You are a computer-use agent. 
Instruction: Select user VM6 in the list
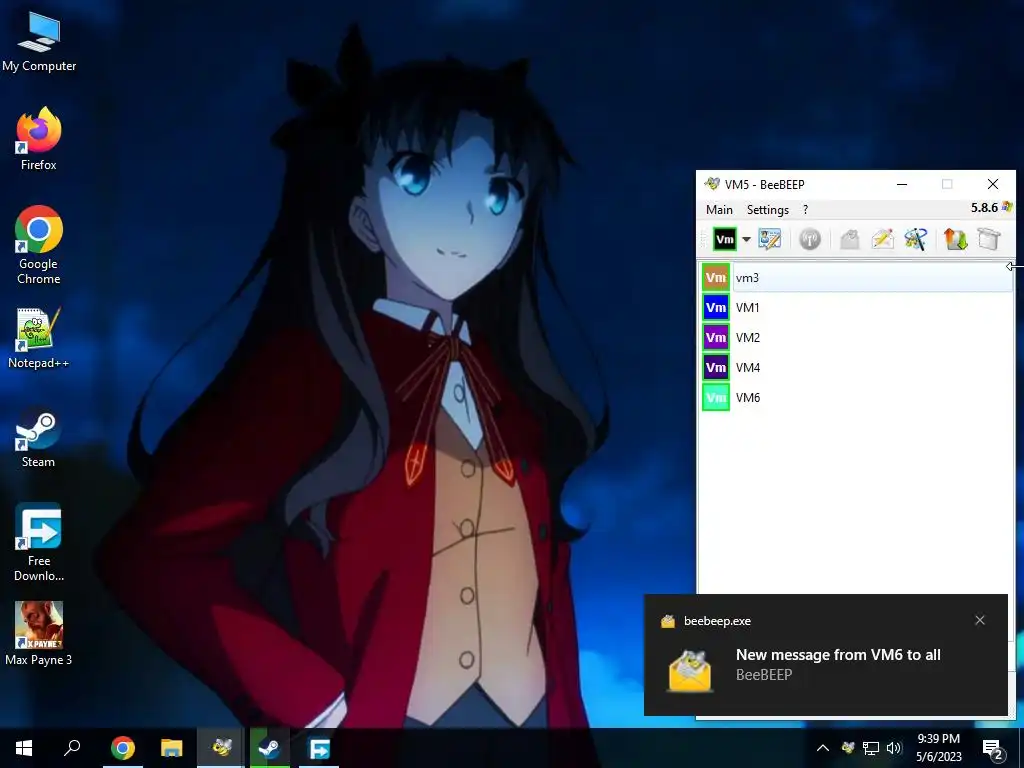pos(857,398)
